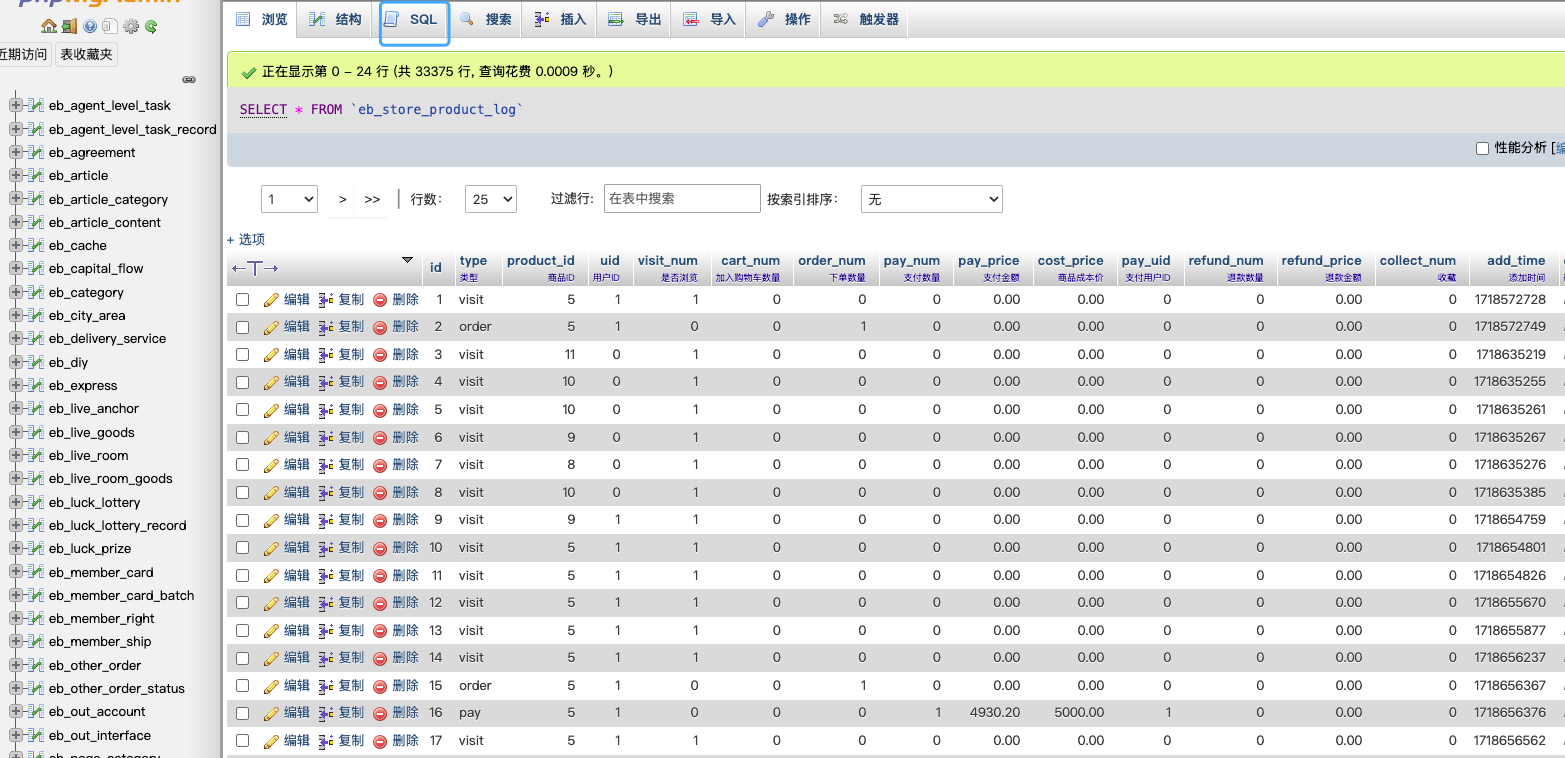Viewport: 1565px width, 758px height.
Task: Open the 触发器 triggers tab
Action: pyautogui.click(x=866, y=19)
